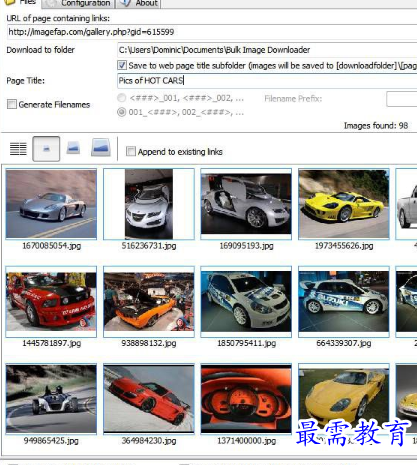The height and width of the screenshot is (465, 417).
Task: Select thumbnail 664339307.jpg Suzuki rally car
Action: coord(344,301)
